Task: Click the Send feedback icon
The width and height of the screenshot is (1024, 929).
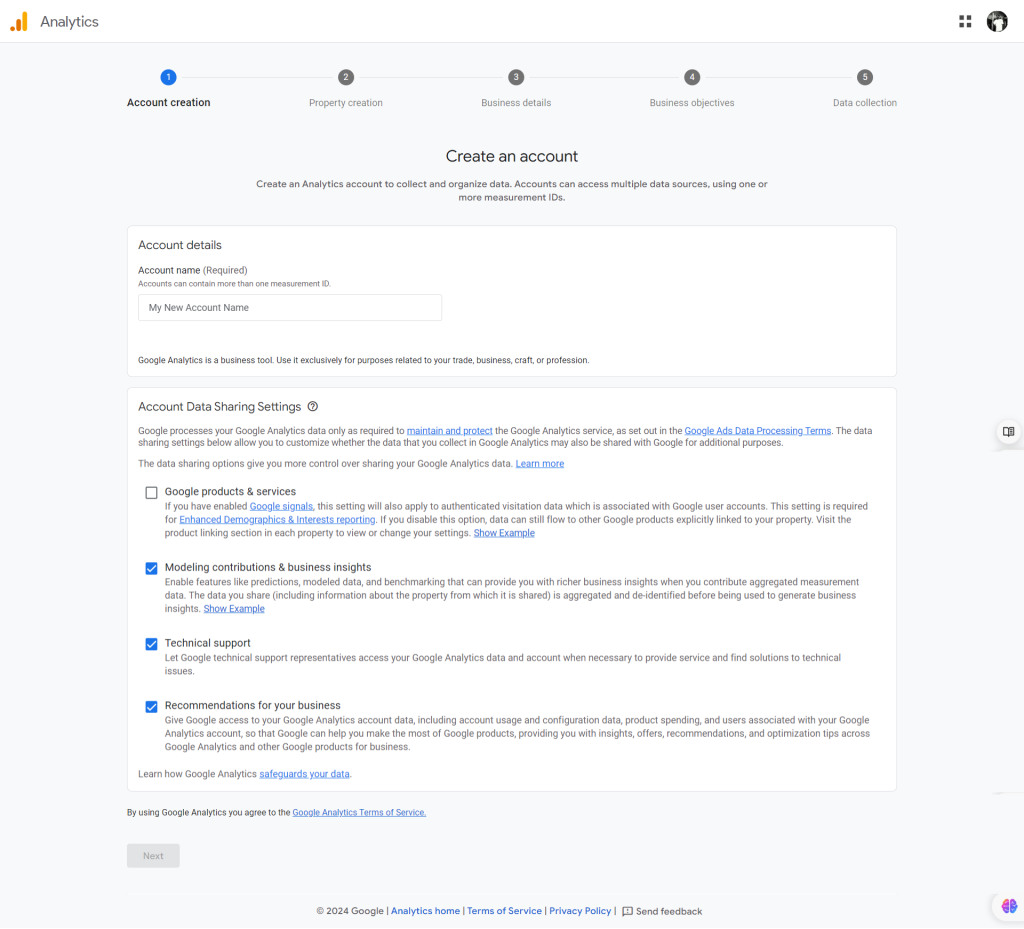Action: 627,911
